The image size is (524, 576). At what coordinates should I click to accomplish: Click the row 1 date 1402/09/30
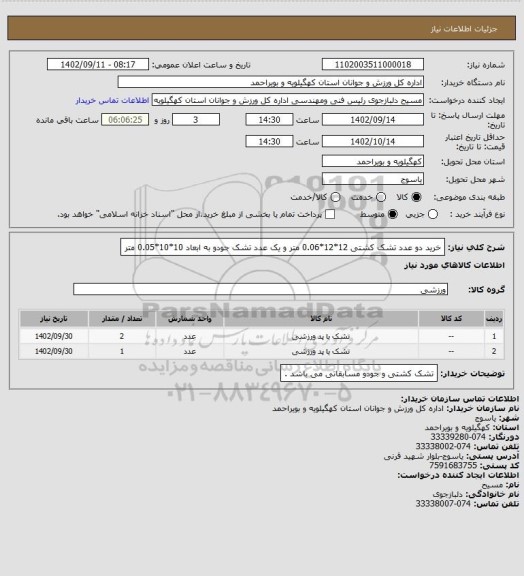pos(54,336)
